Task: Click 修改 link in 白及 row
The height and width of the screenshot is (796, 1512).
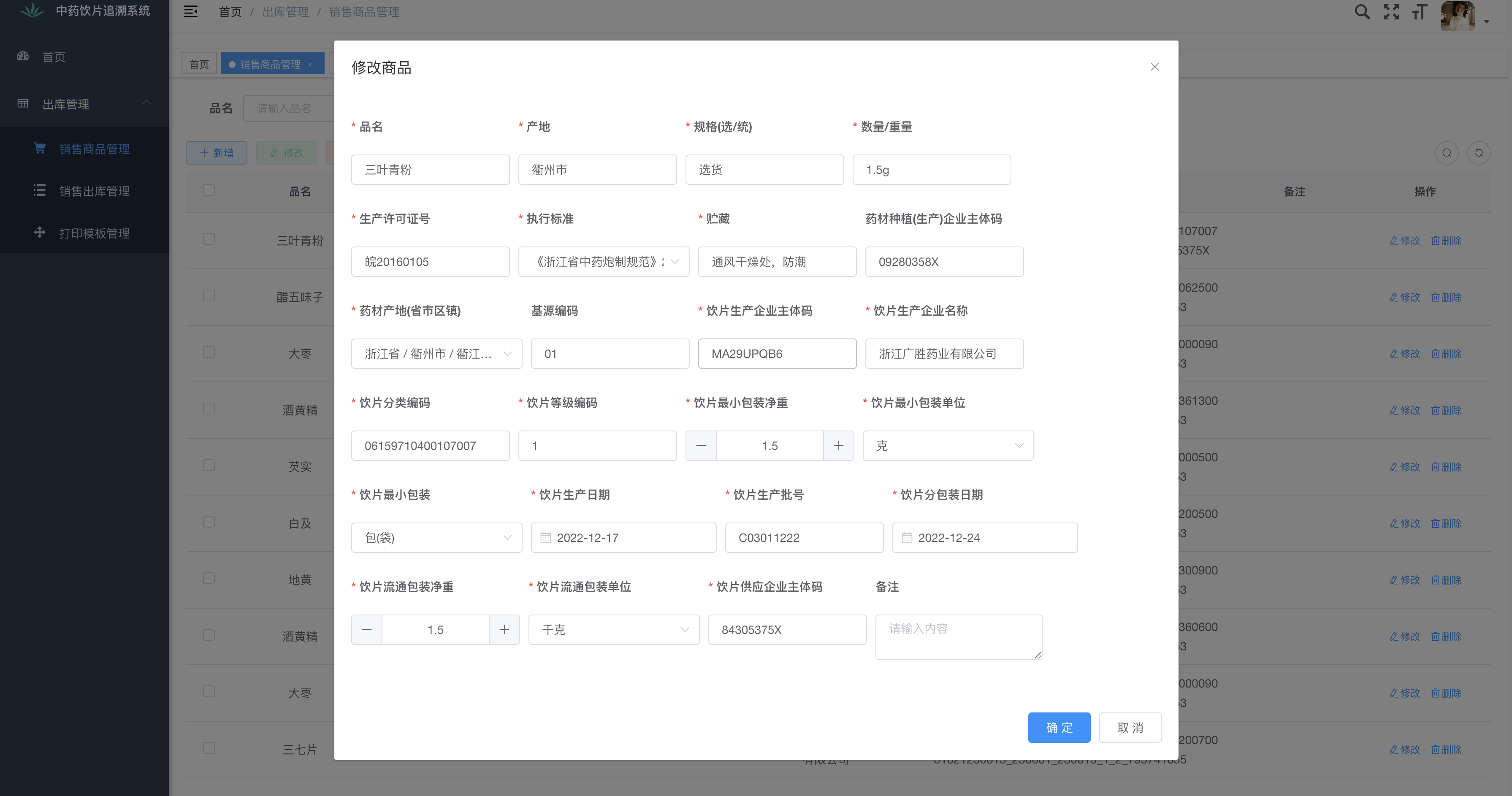Action: [x=1405, y=523]
